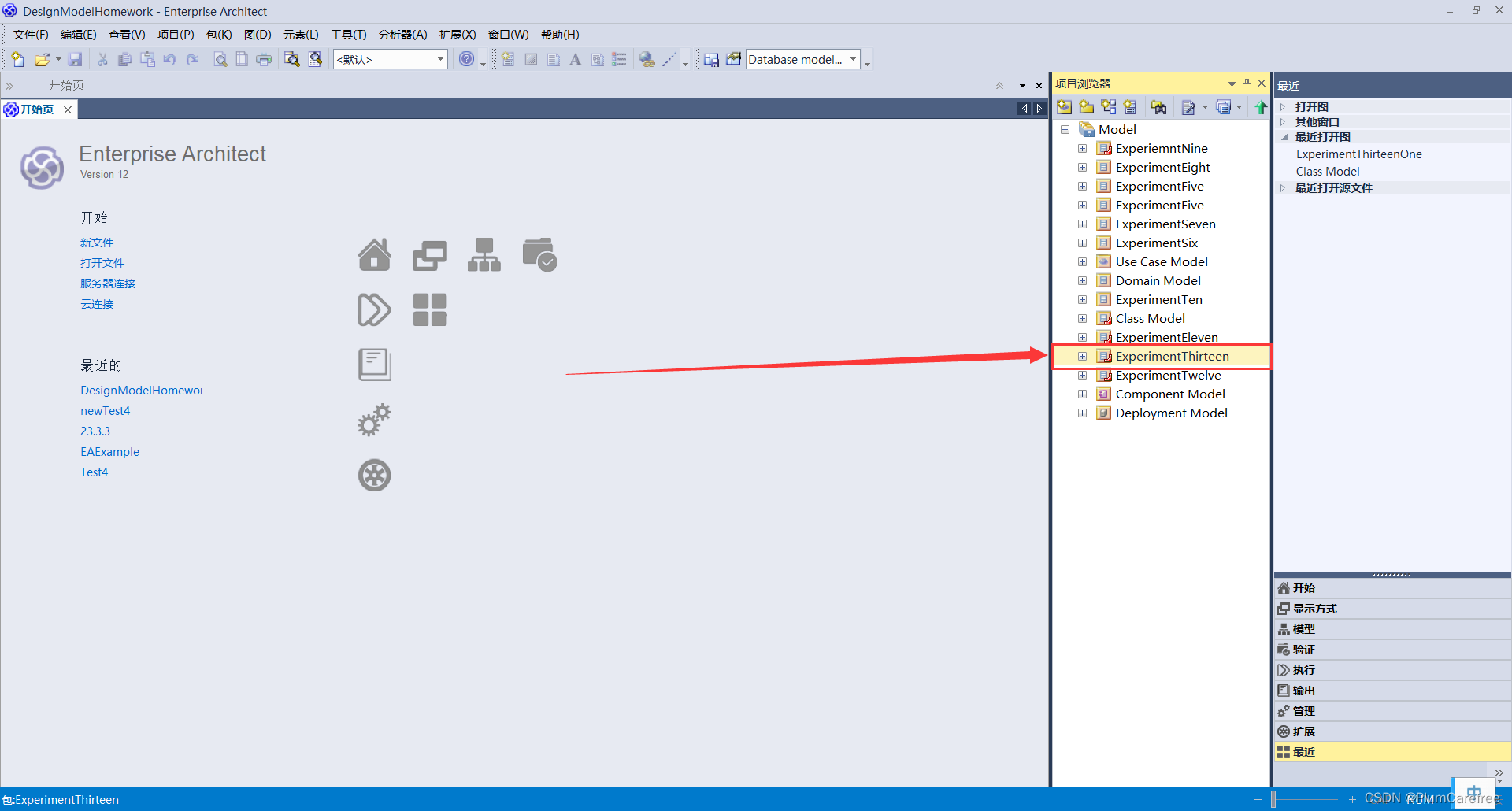Open the 帮助(H) menu
This screenshot has height=811, width=1512.
pyautogui.click(x=560, y=35)
